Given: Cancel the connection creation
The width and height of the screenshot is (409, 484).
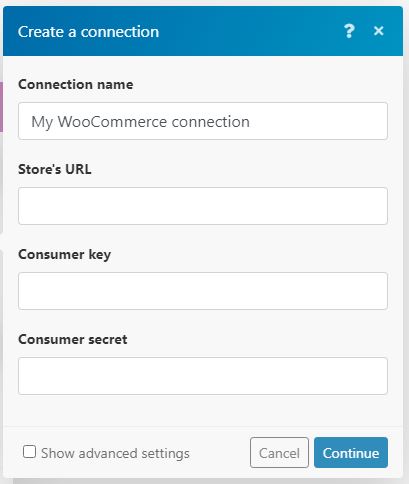Looking at the screenshot, I should tap(279, 452).
